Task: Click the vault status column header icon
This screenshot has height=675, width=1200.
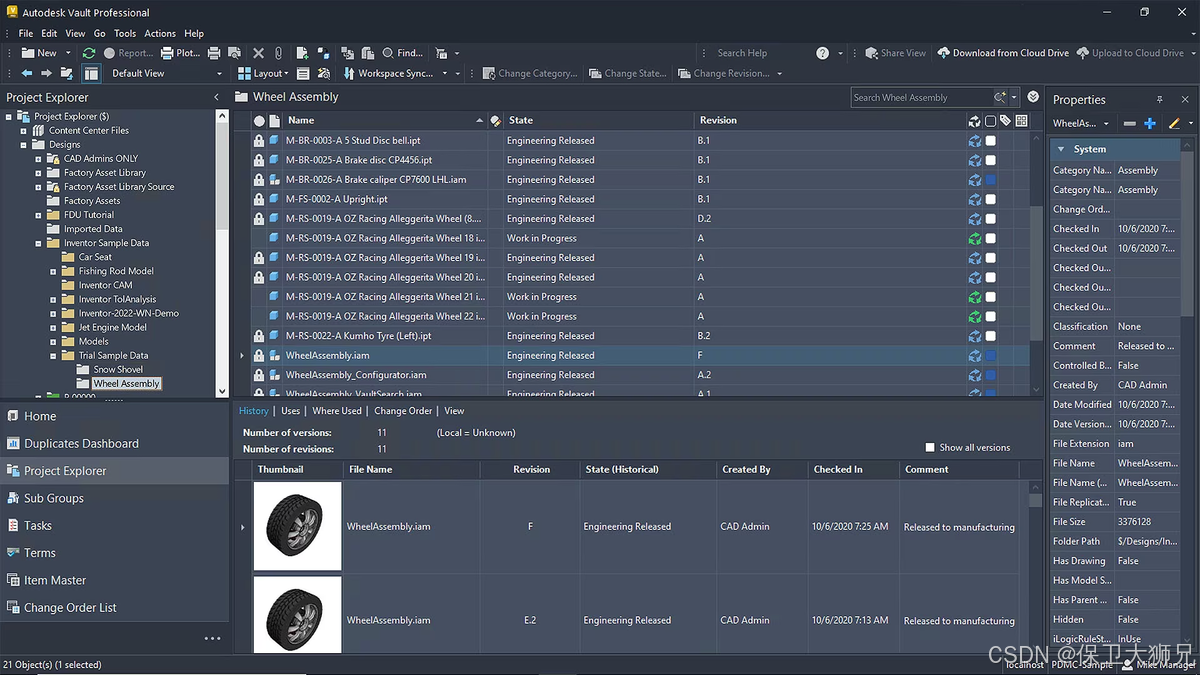Action: tap(975, 120)
